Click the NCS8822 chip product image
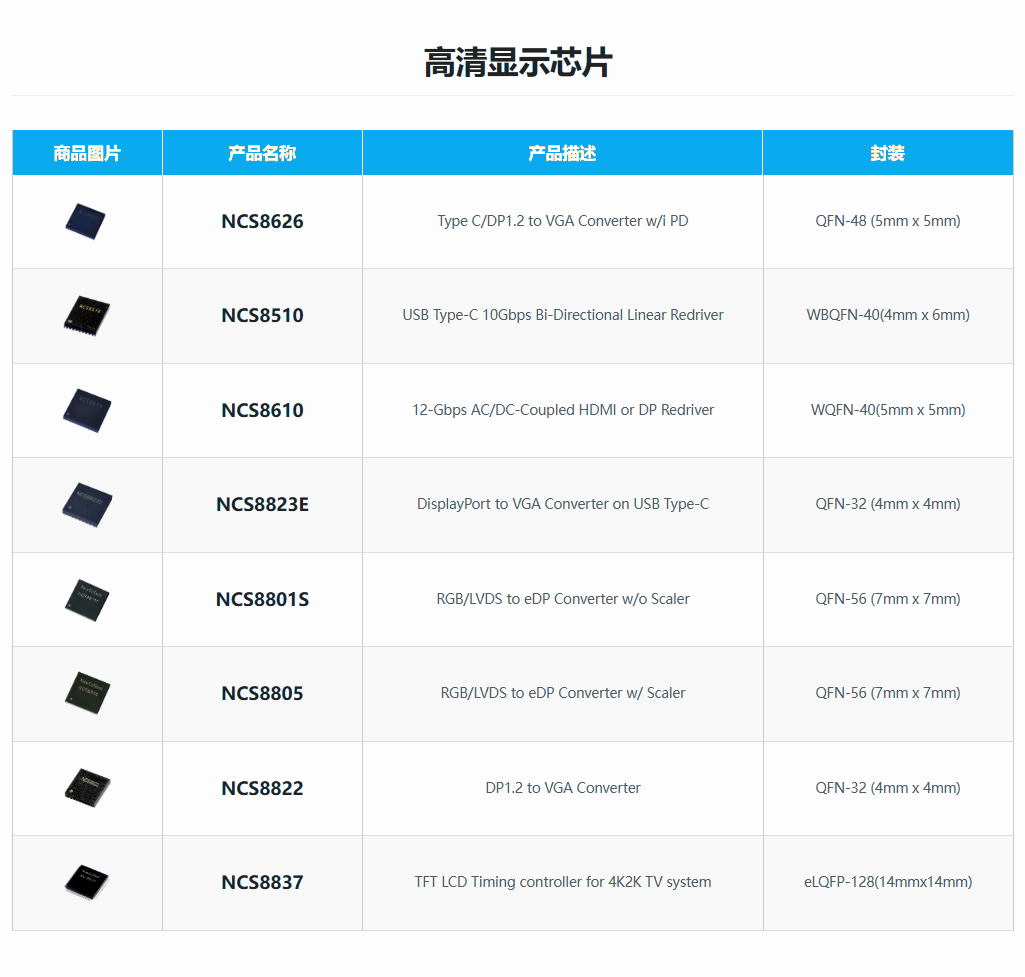This screenshot has height=977, width=1025. [86, 787]
